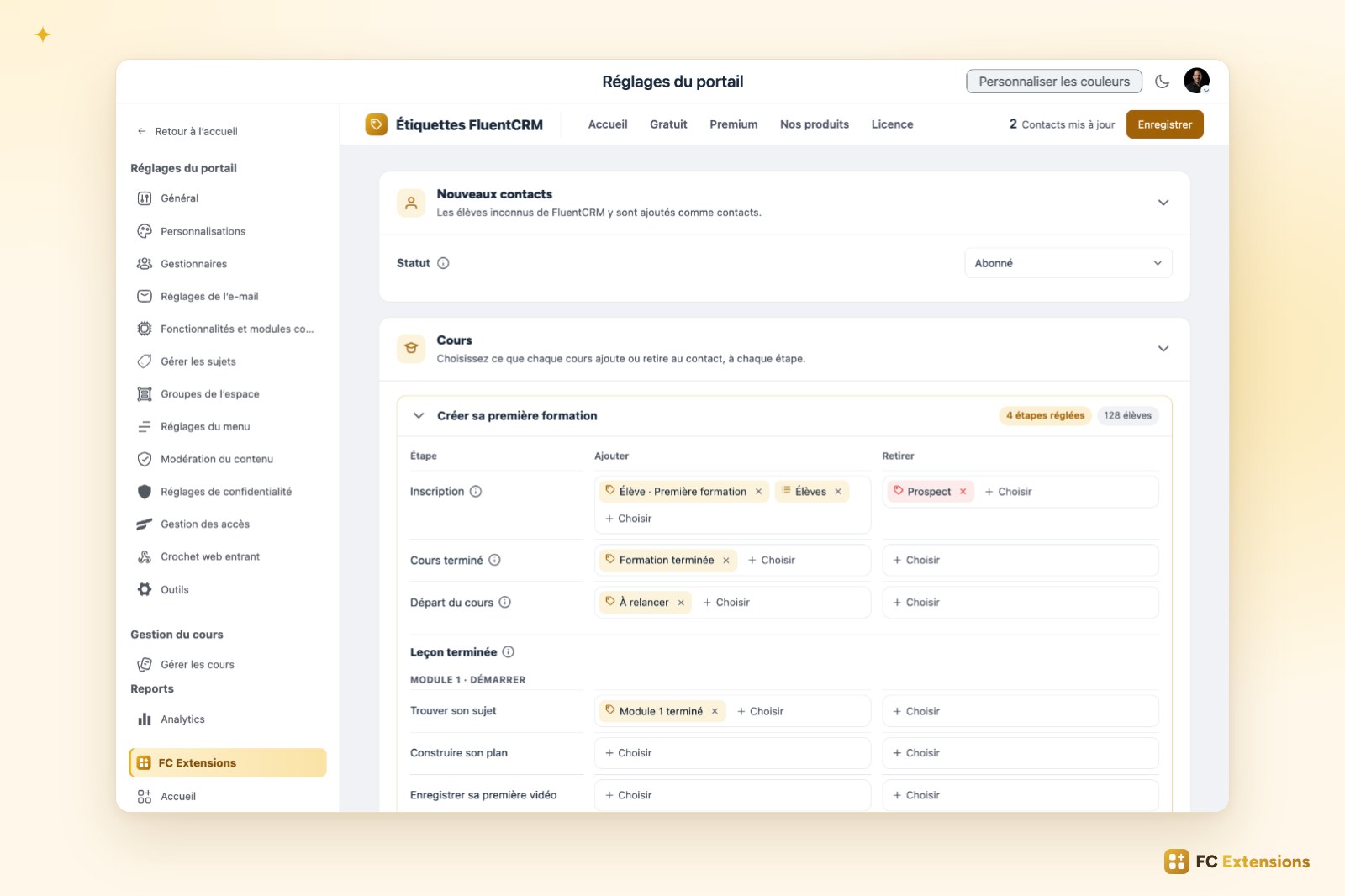Click the Étiquettes FluentCRM tag logo icon
Image resolution: width=1345 pixels, height=896 pixels.
tap(377, 124)
